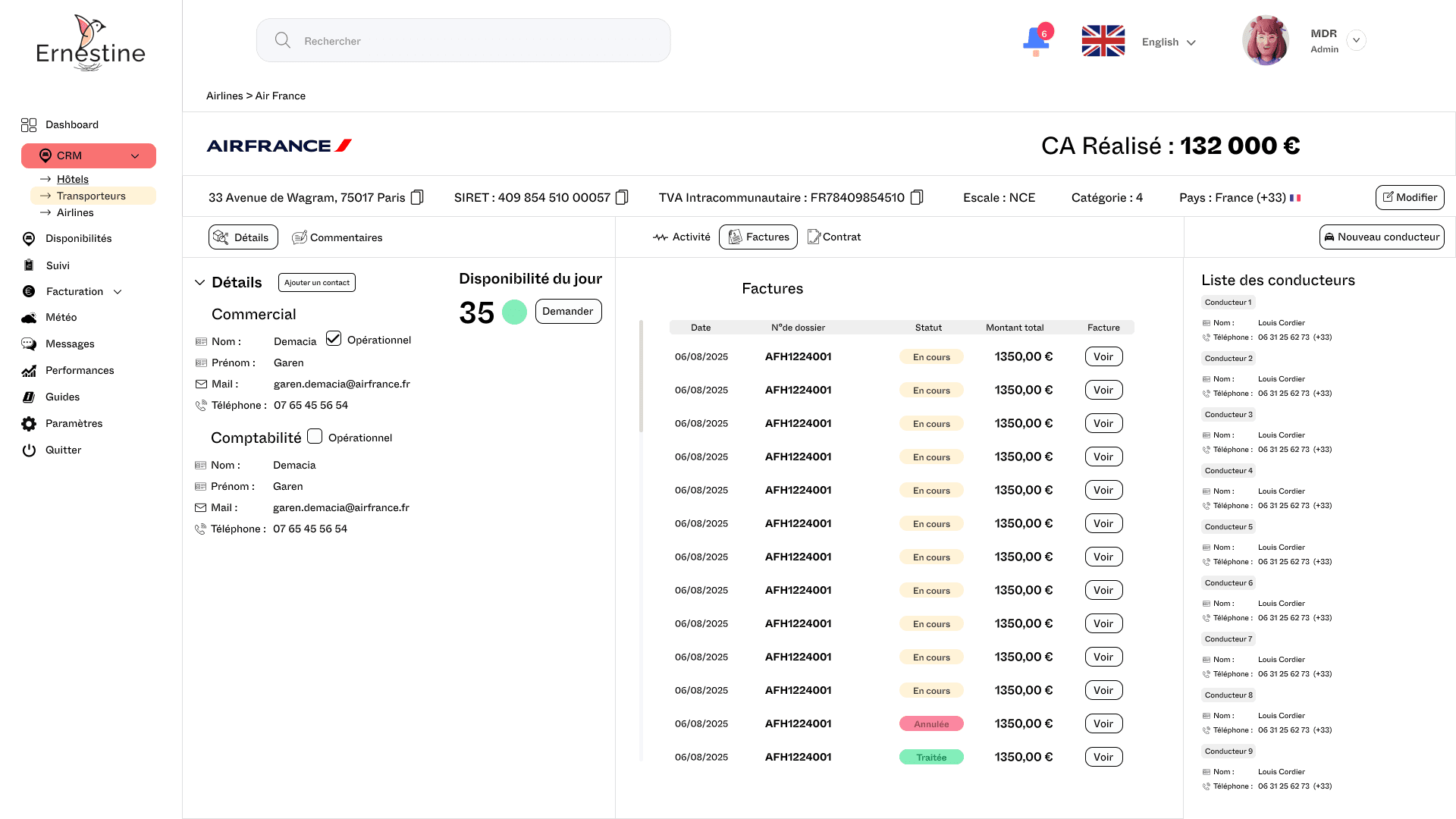Screen dimensions: 1456x819
Task: Click the notification bell icon
Action: point(1036,39)
